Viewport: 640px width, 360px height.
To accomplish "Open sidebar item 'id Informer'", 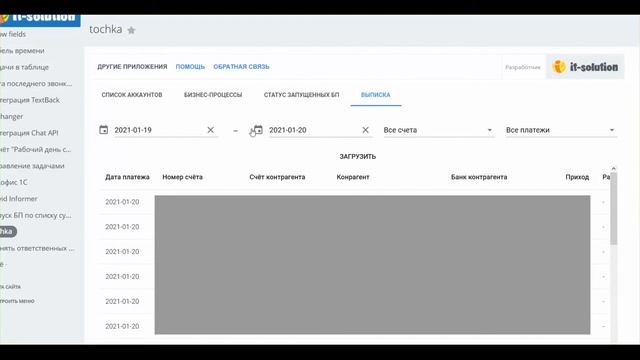I will pyautogui.click(x=19, y=199).
